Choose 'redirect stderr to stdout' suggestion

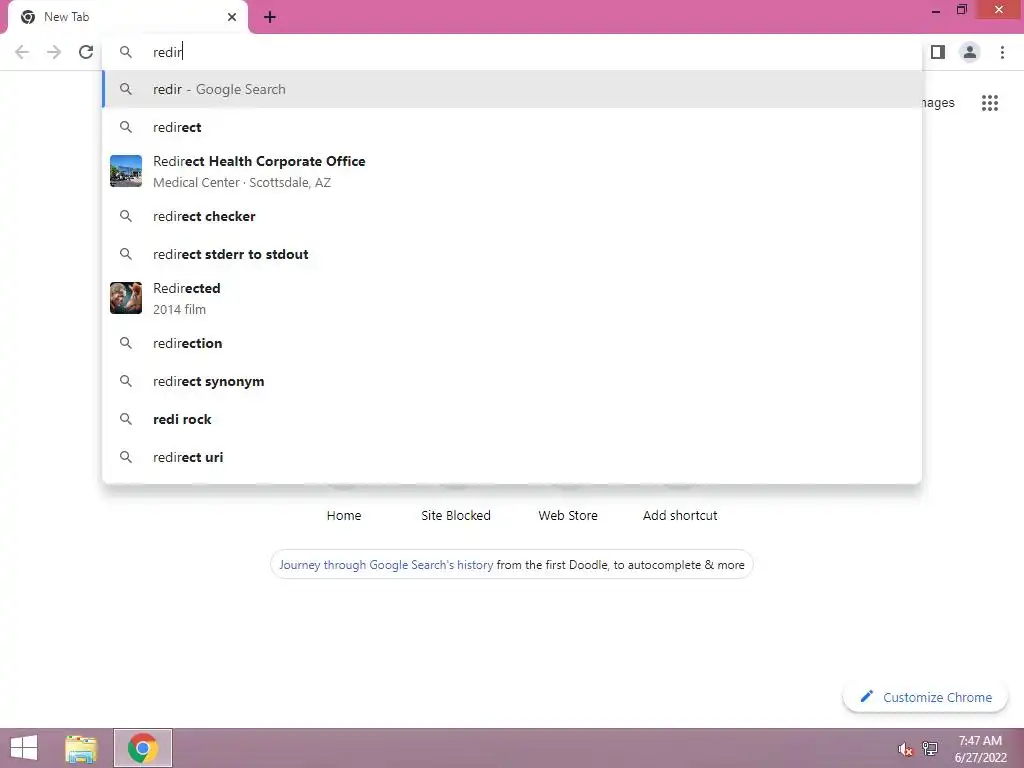(512, 254)
